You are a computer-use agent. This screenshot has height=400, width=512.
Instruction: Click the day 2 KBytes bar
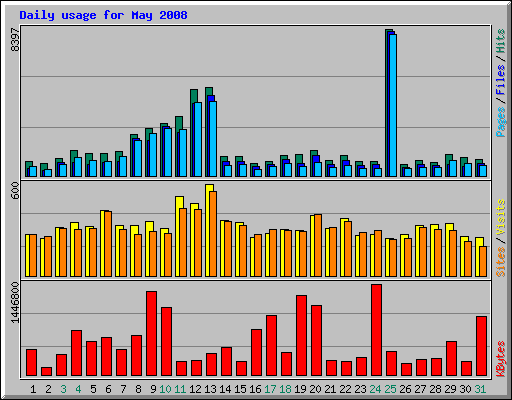pyautogui.click(x=47, y=372)
